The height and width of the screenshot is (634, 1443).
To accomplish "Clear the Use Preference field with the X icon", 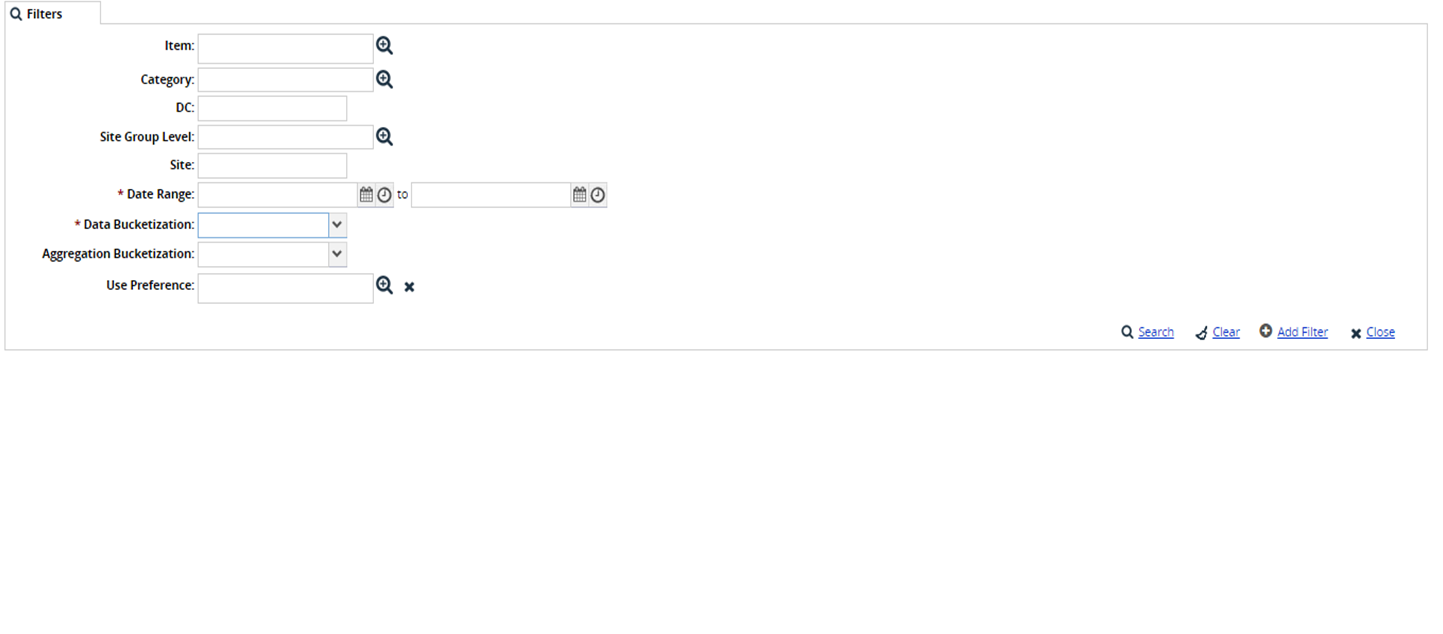I will click(409, 287).
